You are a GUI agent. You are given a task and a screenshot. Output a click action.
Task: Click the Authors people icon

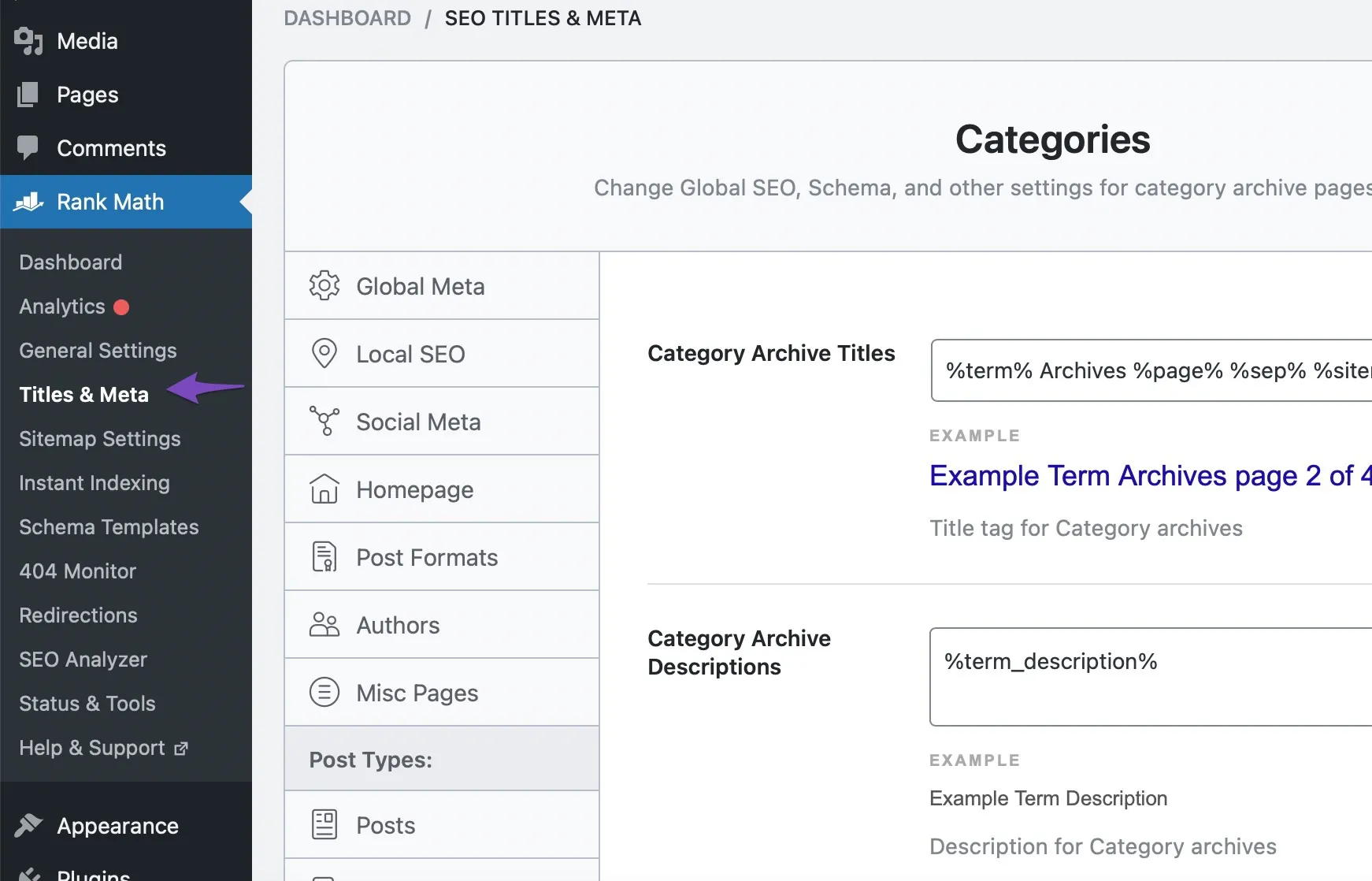(x=324, y=624)
